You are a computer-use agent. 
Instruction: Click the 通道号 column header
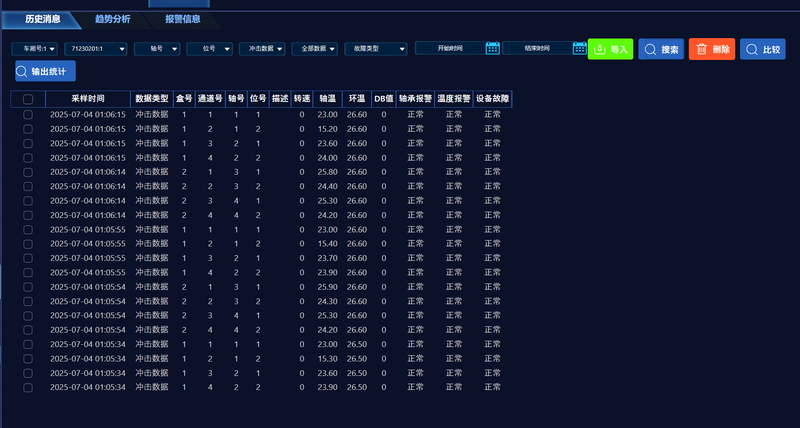point(210,99)
